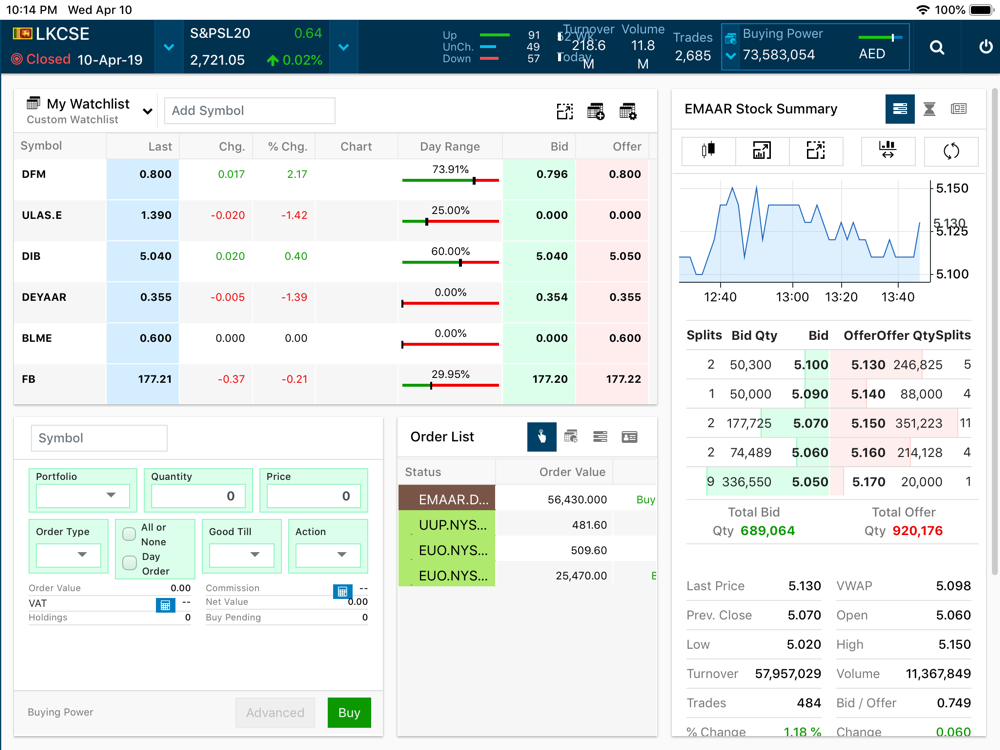Select EMAAR market depth view icon
1000x750 pixels.
point(900,109)
